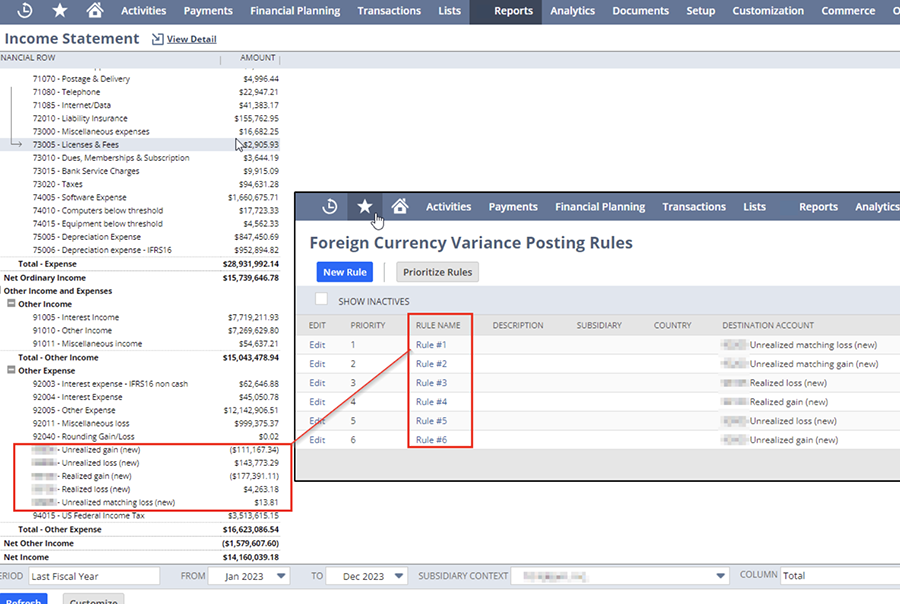Click the home icon in the overlay navigation bar
This screenshot has width=900, height=604.
point(400,207)
